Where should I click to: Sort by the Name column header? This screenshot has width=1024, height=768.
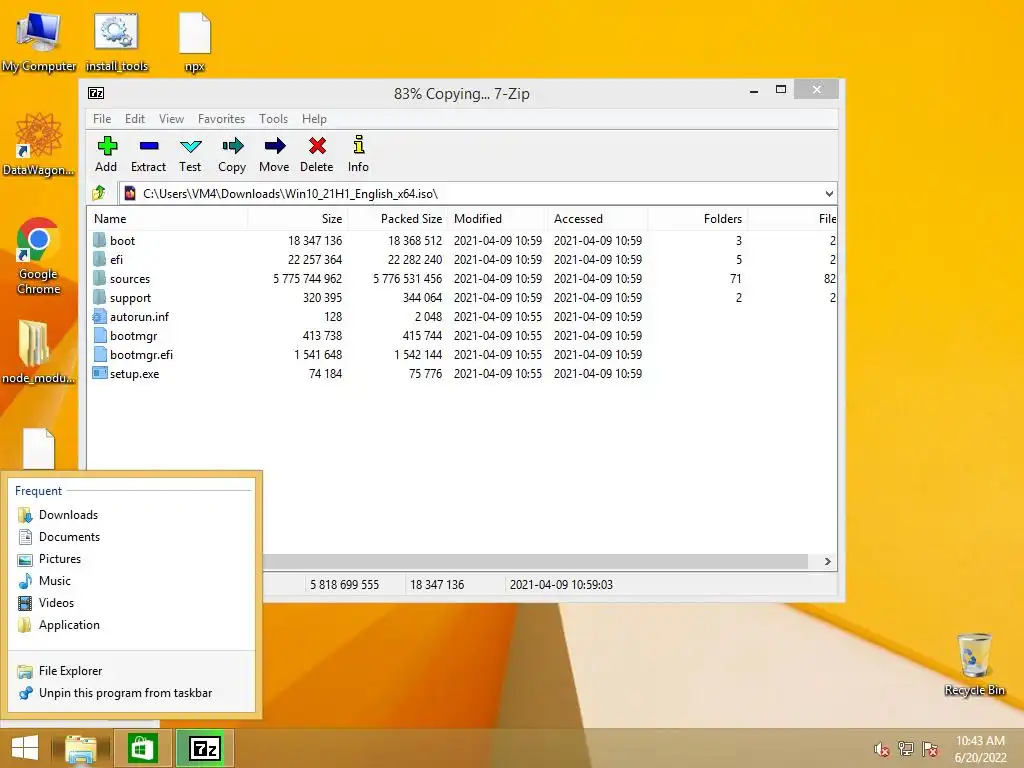(x=167, y=219)
